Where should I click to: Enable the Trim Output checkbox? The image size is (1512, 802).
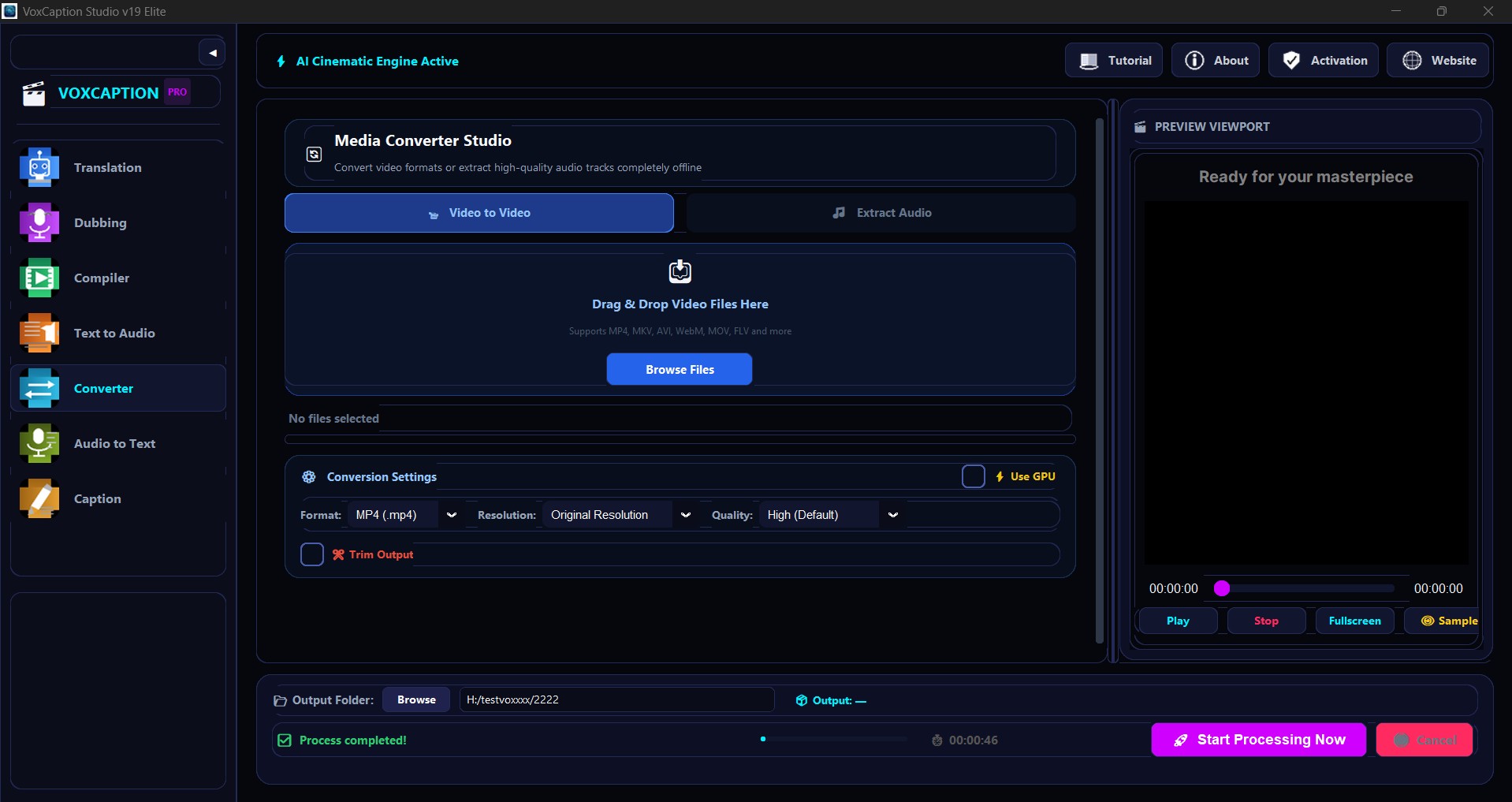click(x=312, y=554)
